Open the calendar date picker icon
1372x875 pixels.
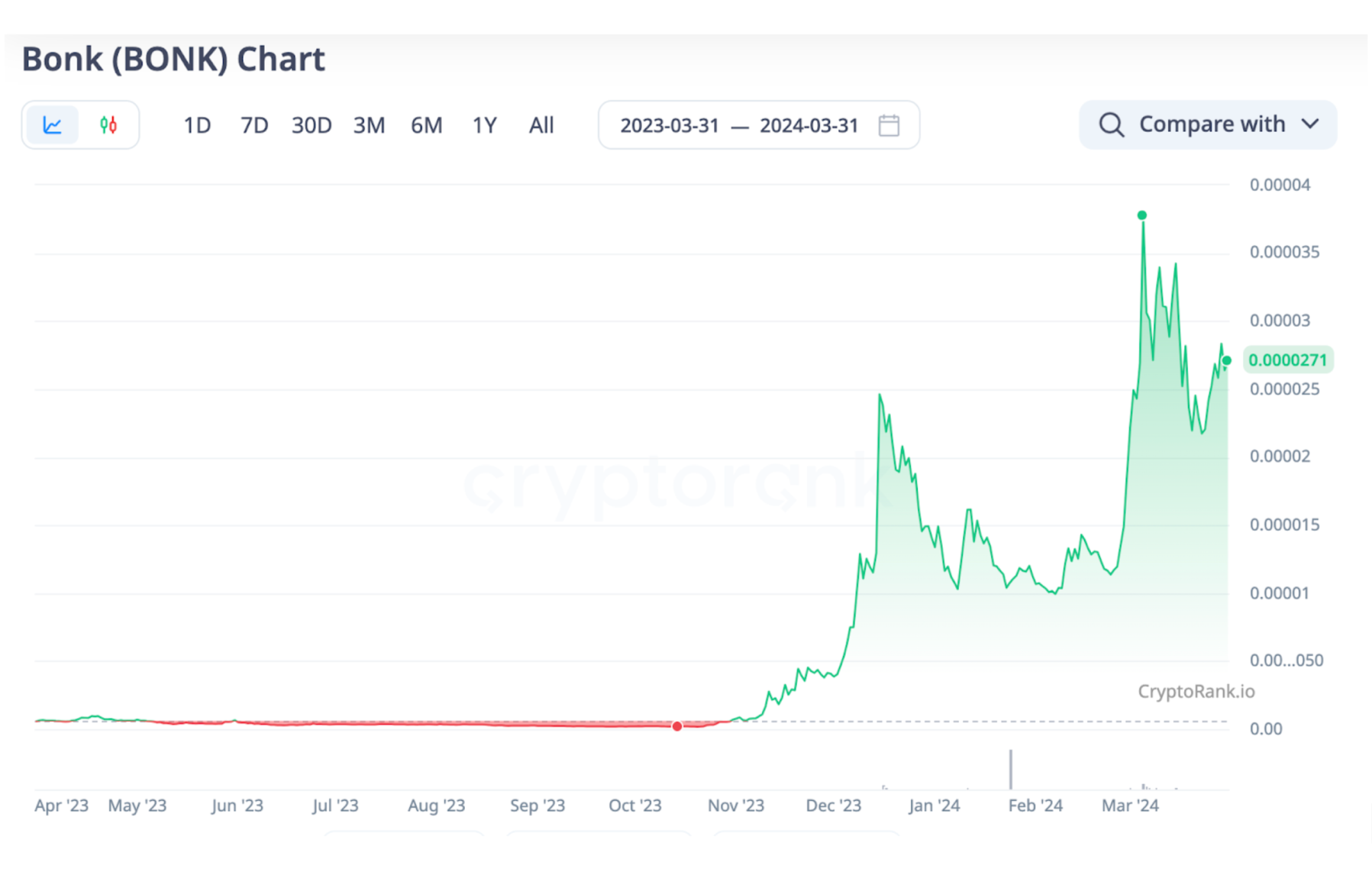[889, 125]
